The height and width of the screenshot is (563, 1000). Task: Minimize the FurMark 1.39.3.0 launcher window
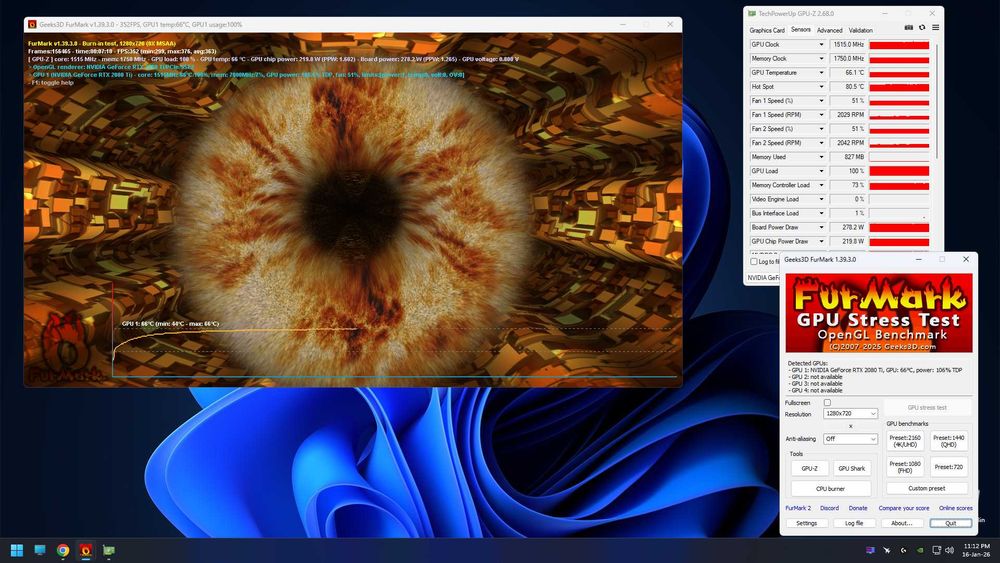tap(918, 260)
